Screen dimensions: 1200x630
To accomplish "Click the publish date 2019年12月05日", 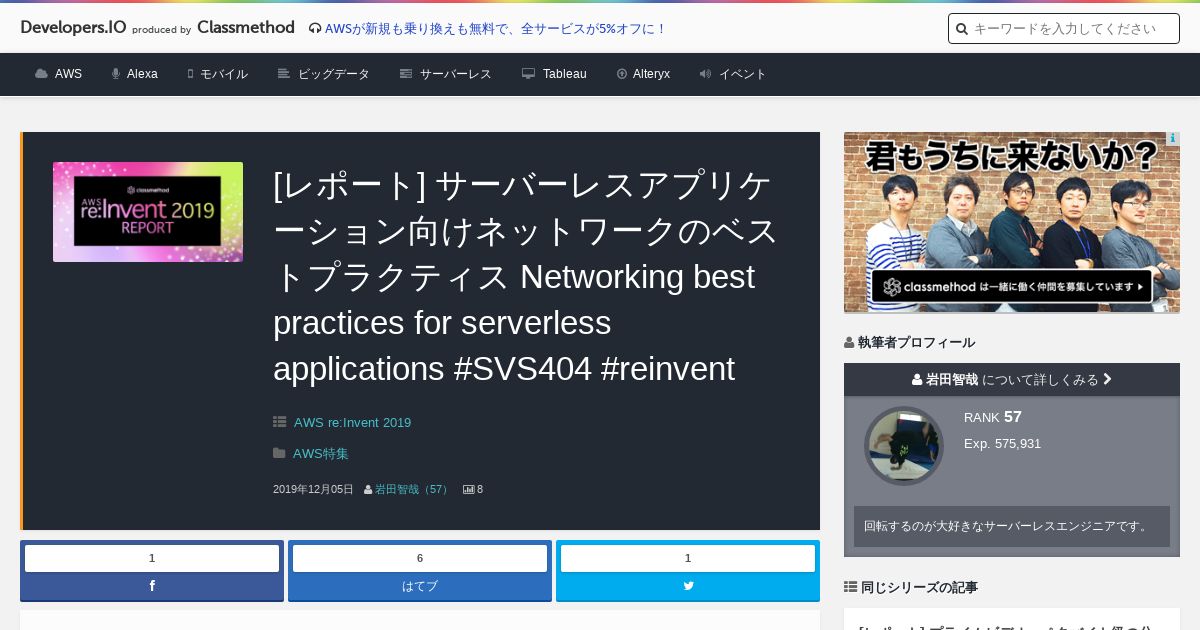I will tap(313, 489).
